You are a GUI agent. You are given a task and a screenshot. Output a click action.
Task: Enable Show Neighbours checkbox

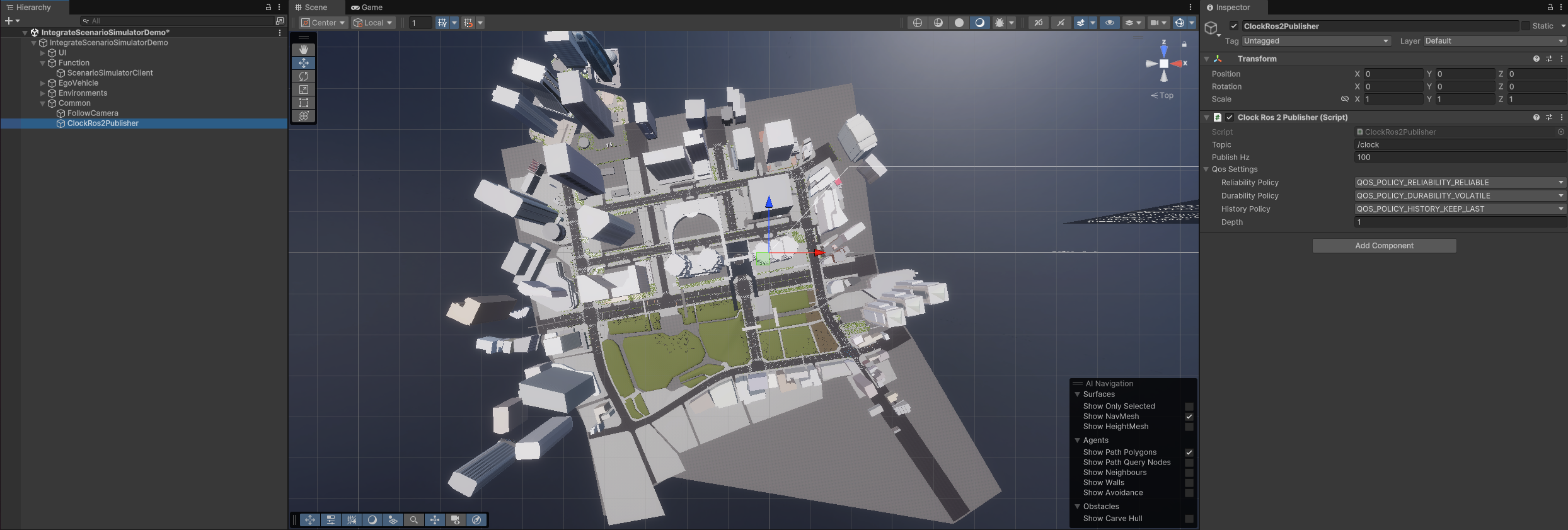(x=1189, y=473)
